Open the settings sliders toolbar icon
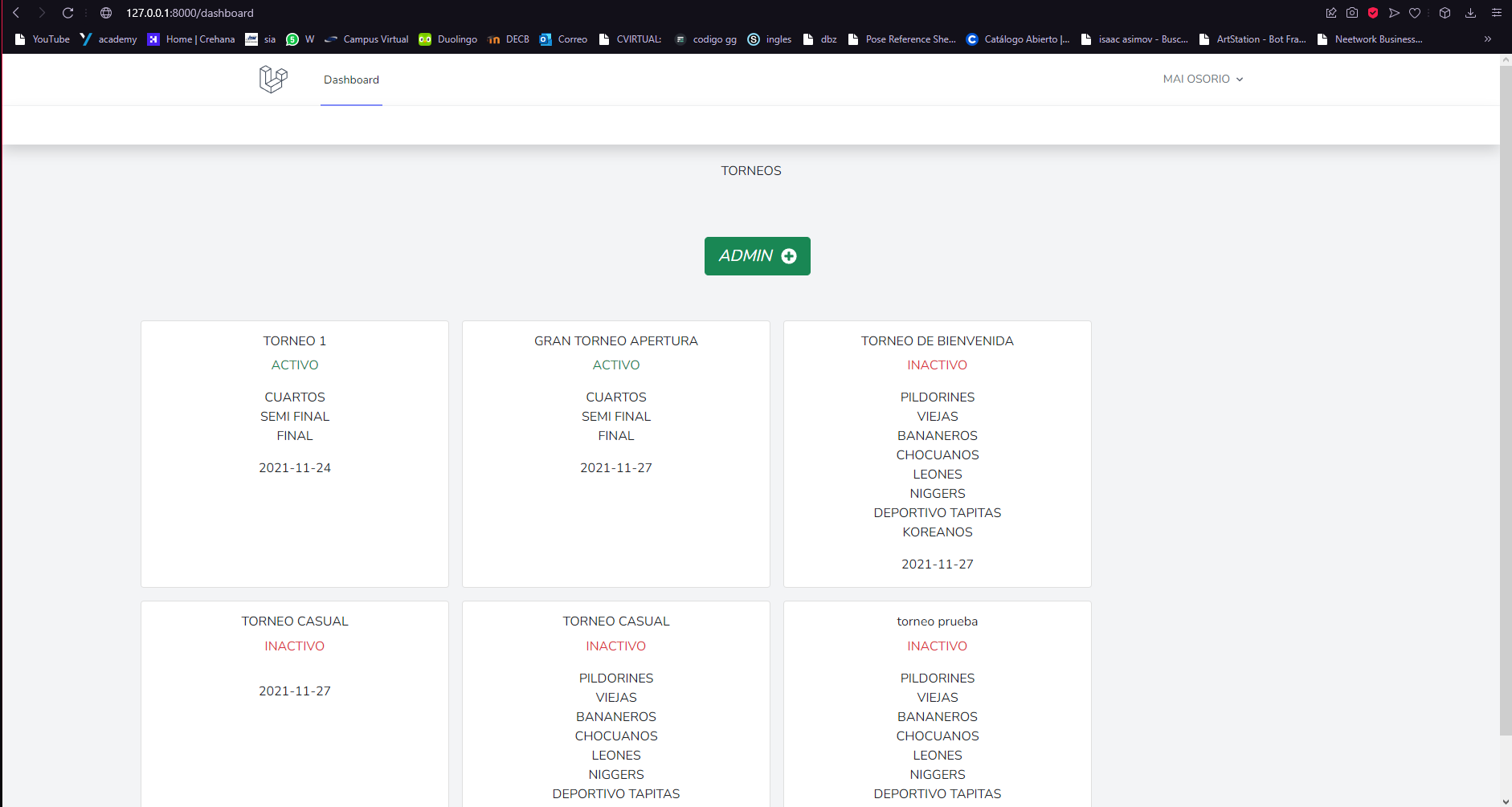This screenshot has height=807, width=1512. click(1495, 13)
